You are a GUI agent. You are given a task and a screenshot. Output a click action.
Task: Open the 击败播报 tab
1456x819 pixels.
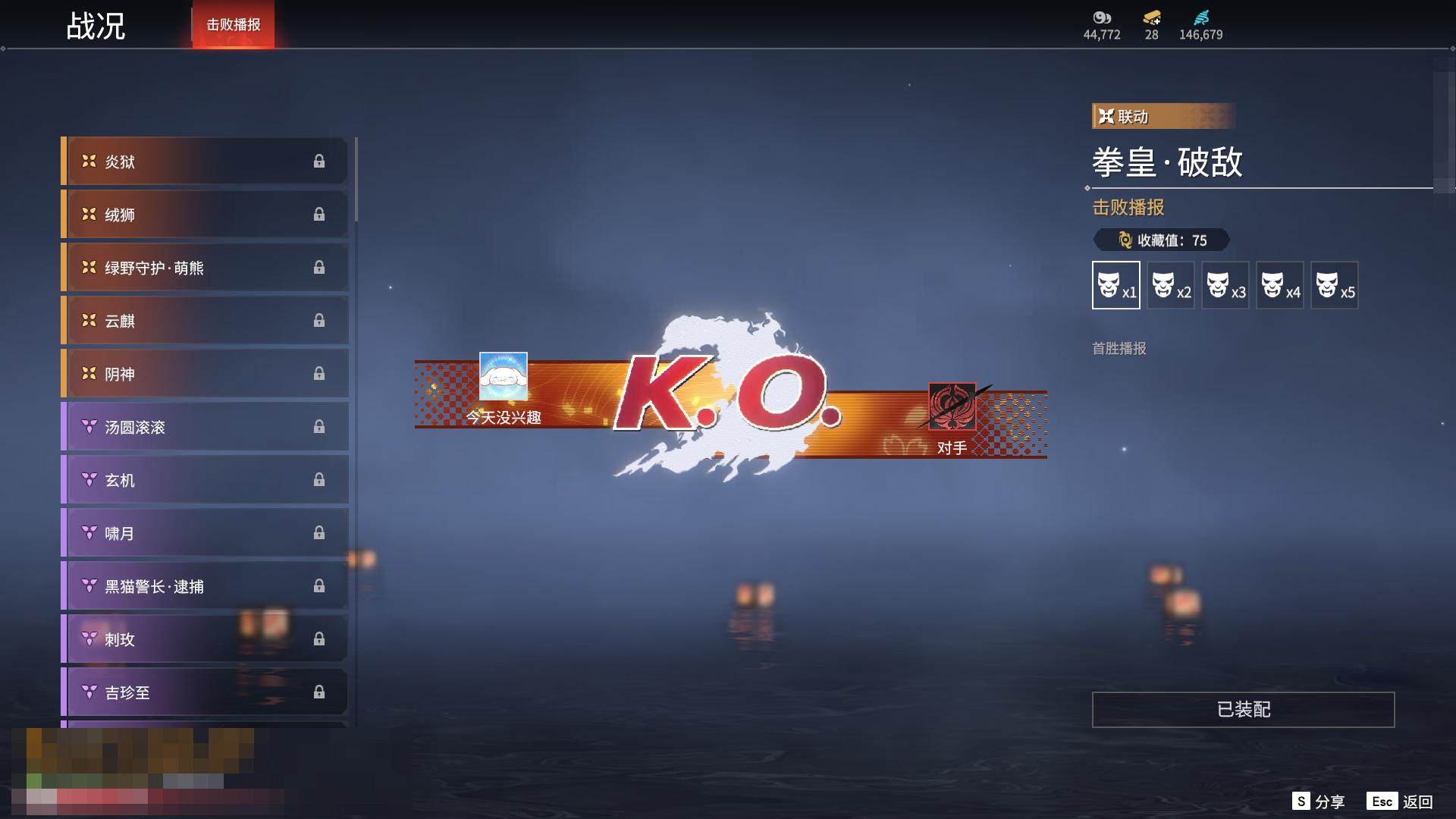tap(234, 25)
